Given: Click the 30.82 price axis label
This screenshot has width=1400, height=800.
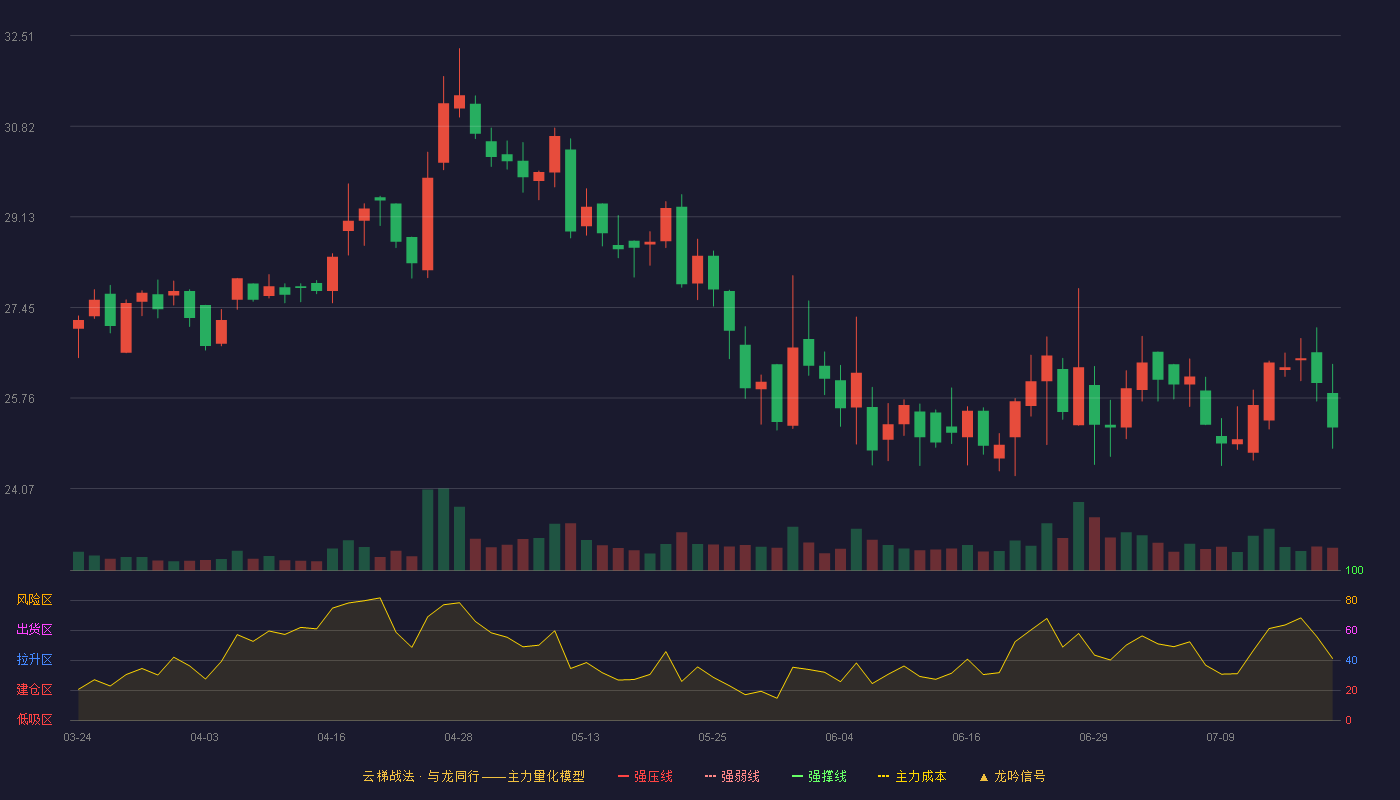Looking at the screenshot, I should (x=19, y=127).
